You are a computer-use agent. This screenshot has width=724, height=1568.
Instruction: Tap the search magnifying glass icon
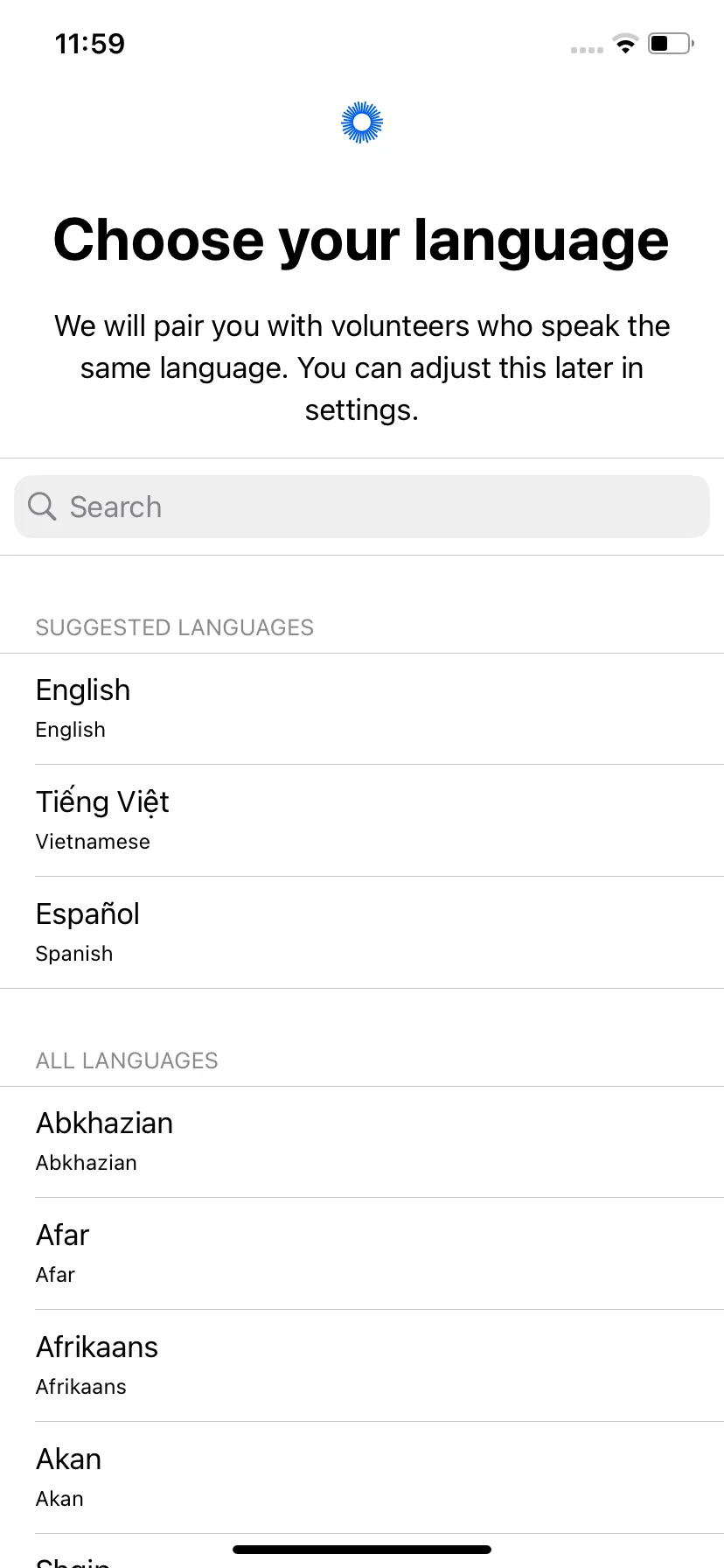[x=42, y=506]
